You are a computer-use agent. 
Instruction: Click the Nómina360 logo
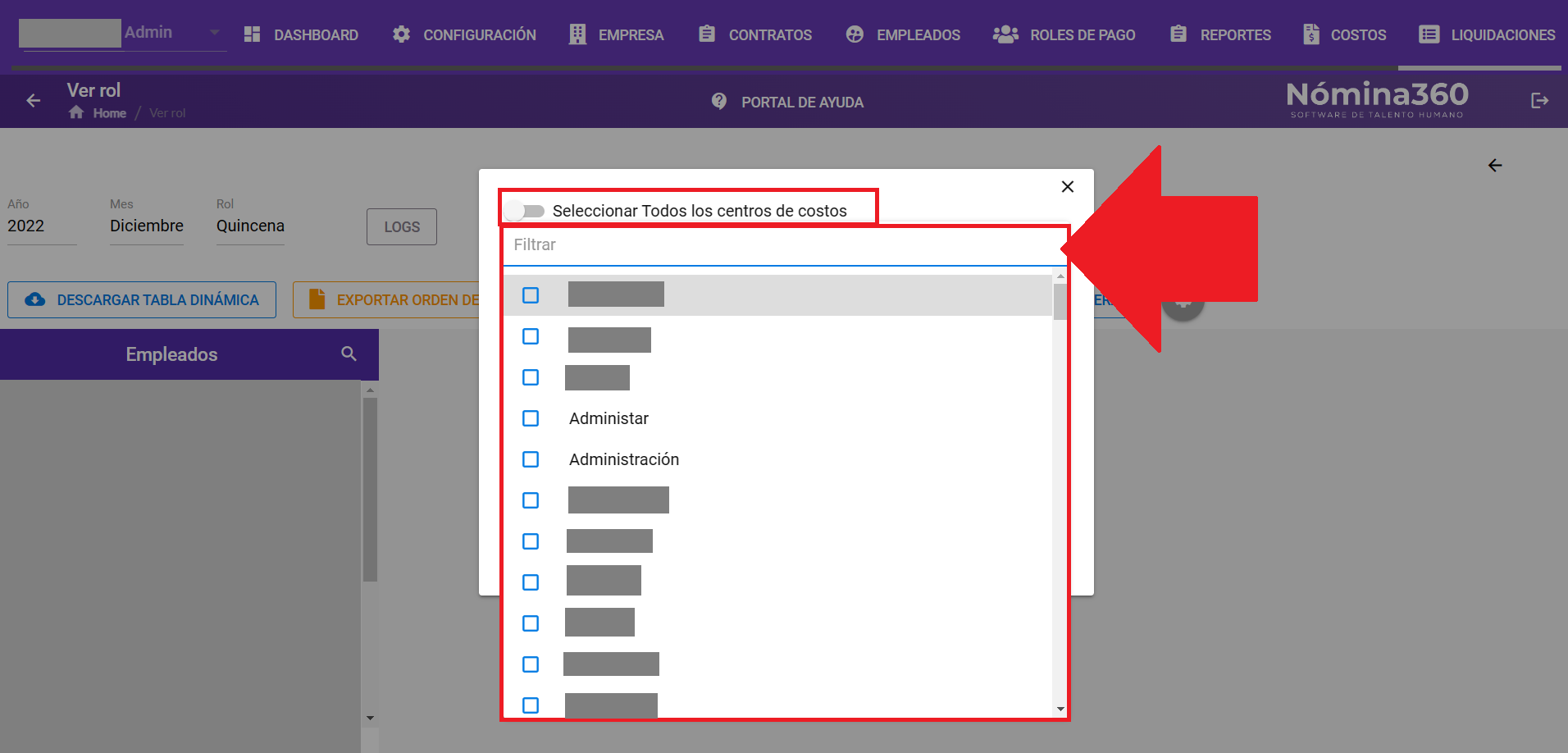(x=1378, y=100)
